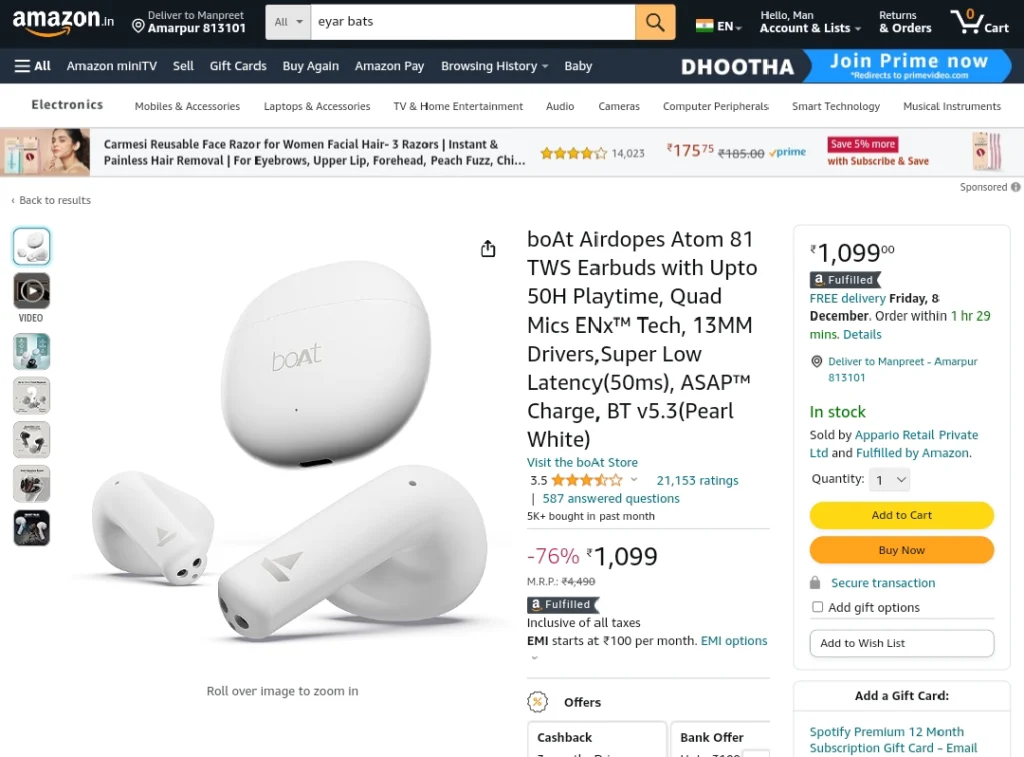Expand the star rating breakdown chevron

(633, 479)
